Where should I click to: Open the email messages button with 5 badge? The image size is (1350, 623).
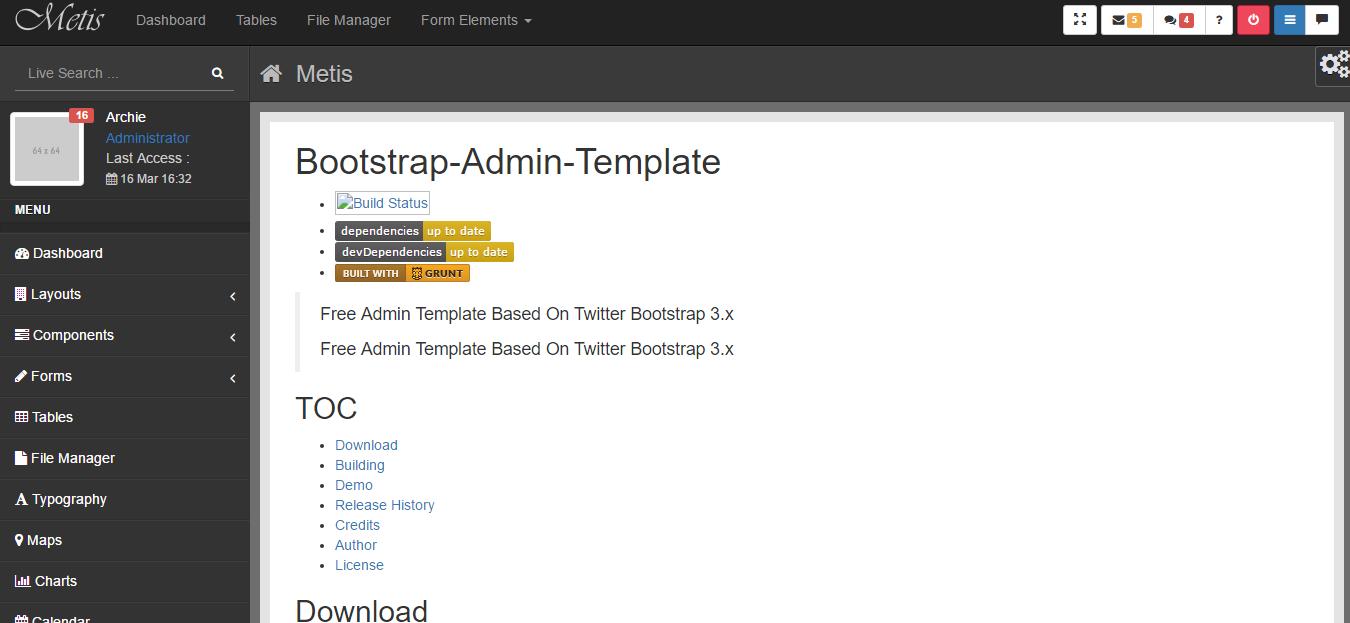tap(1127, 20)
